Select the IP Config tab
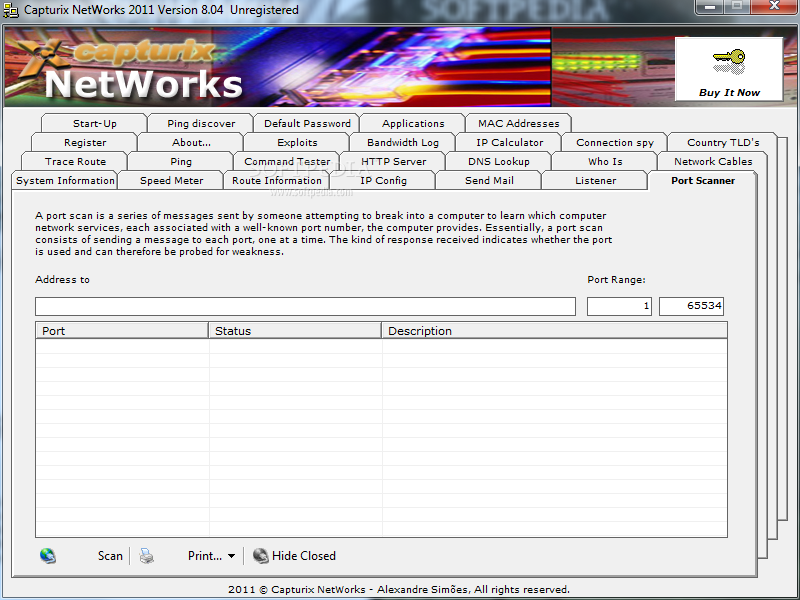This screenshot has height=600, width=800. point(383,181)
